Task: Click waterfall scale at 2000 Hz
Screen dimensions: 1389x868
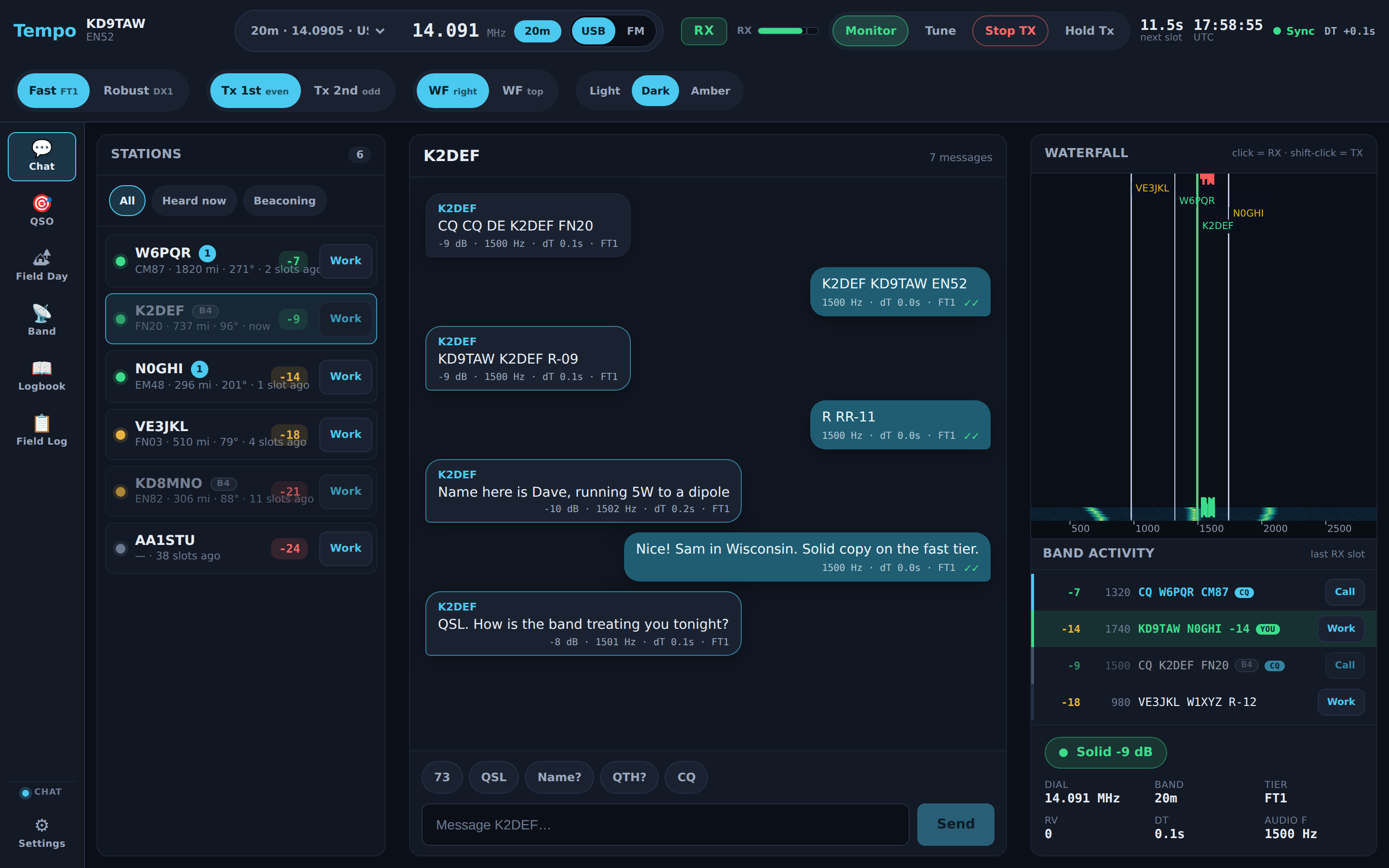Action: click(x=1274, y=528)
